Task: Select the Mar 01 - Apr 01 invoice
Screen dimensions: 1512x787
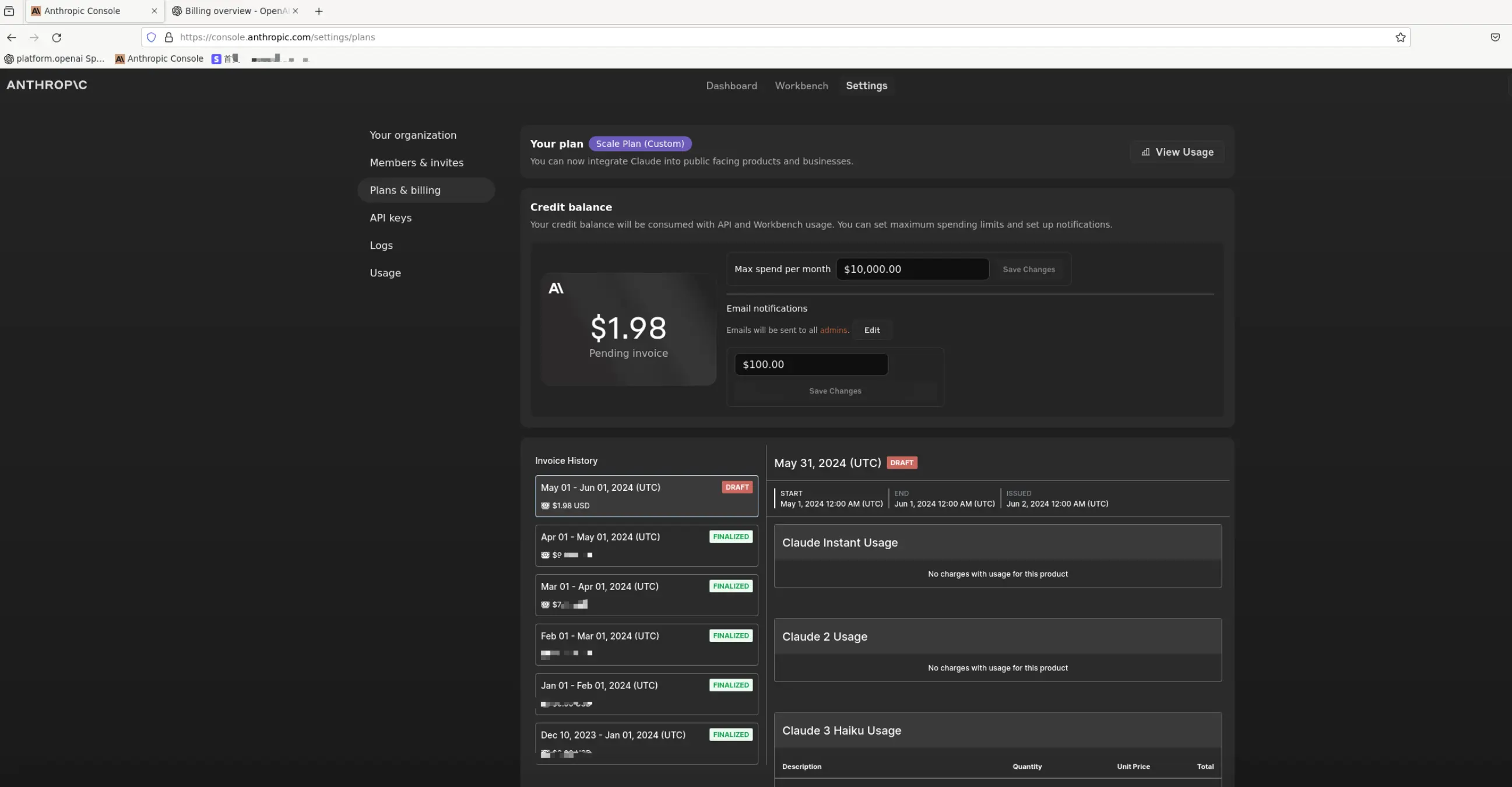Action: click(646, 595)
